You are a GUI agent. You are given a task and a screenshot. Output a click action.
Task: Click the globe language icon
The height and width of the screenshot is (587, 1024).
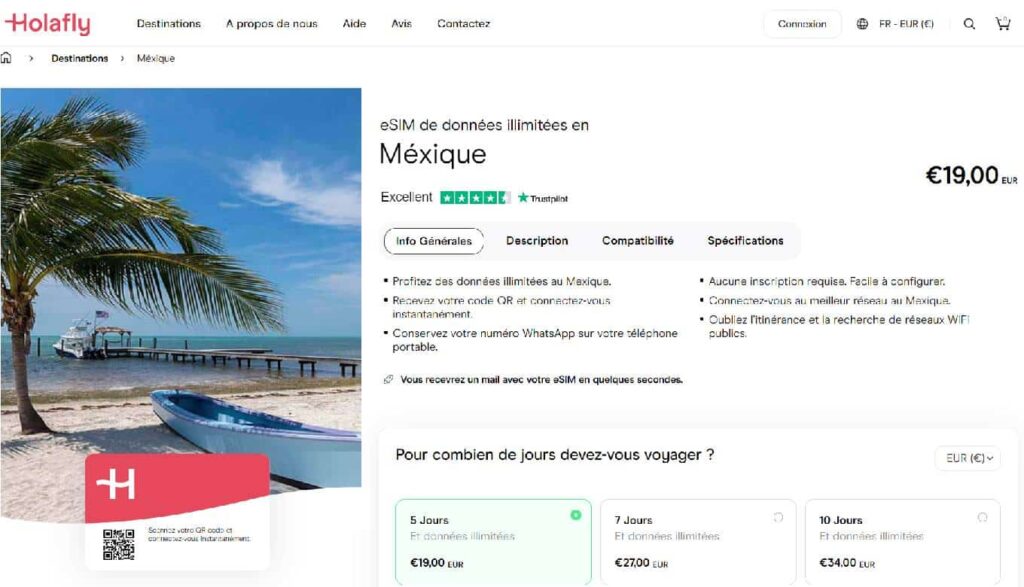pyautogui.click(x=862, y=23)
